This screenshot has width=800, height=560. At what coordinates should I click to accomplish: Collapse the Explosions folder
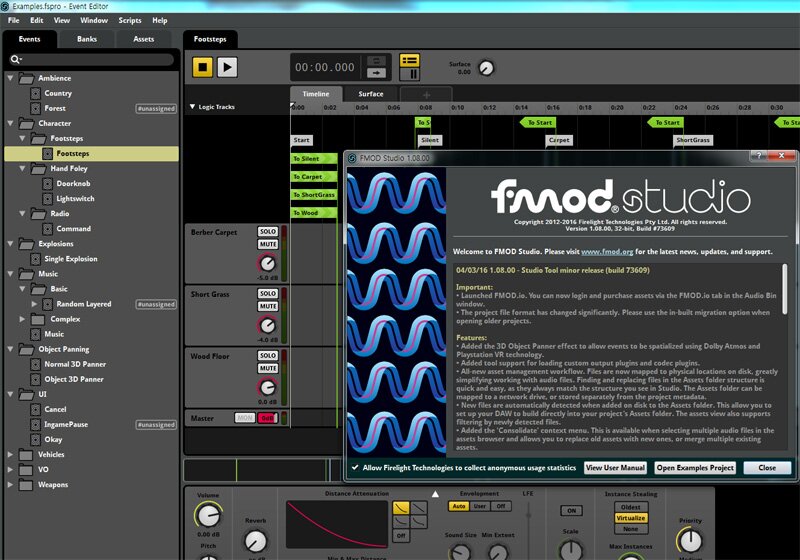coord(10,243)
